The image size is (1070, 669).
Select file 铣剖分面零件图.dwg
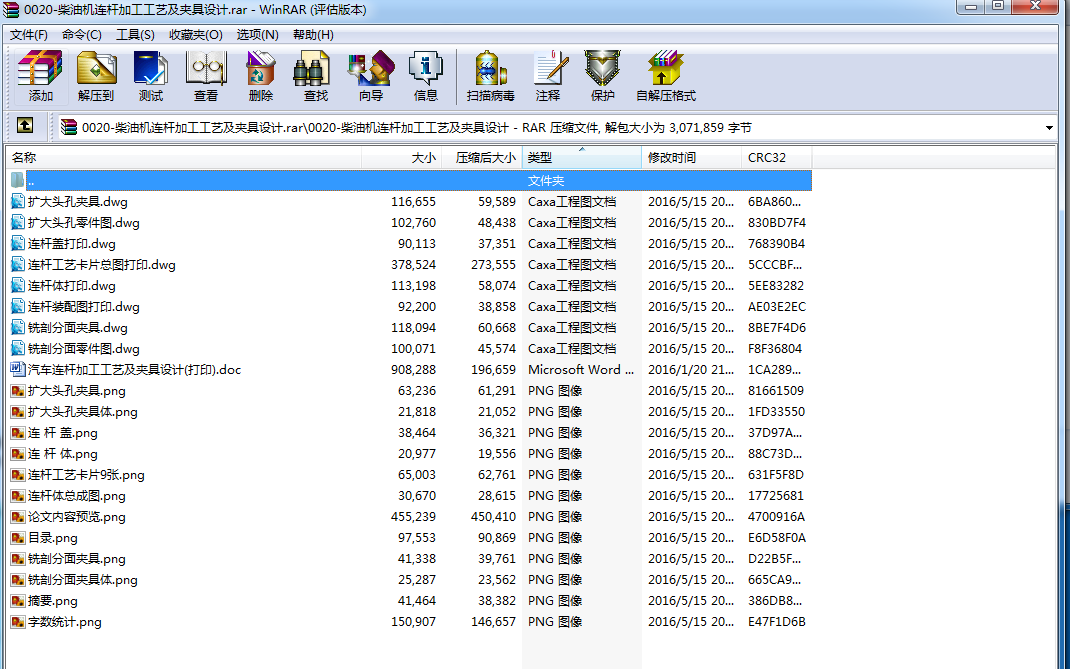click(83, 349)
